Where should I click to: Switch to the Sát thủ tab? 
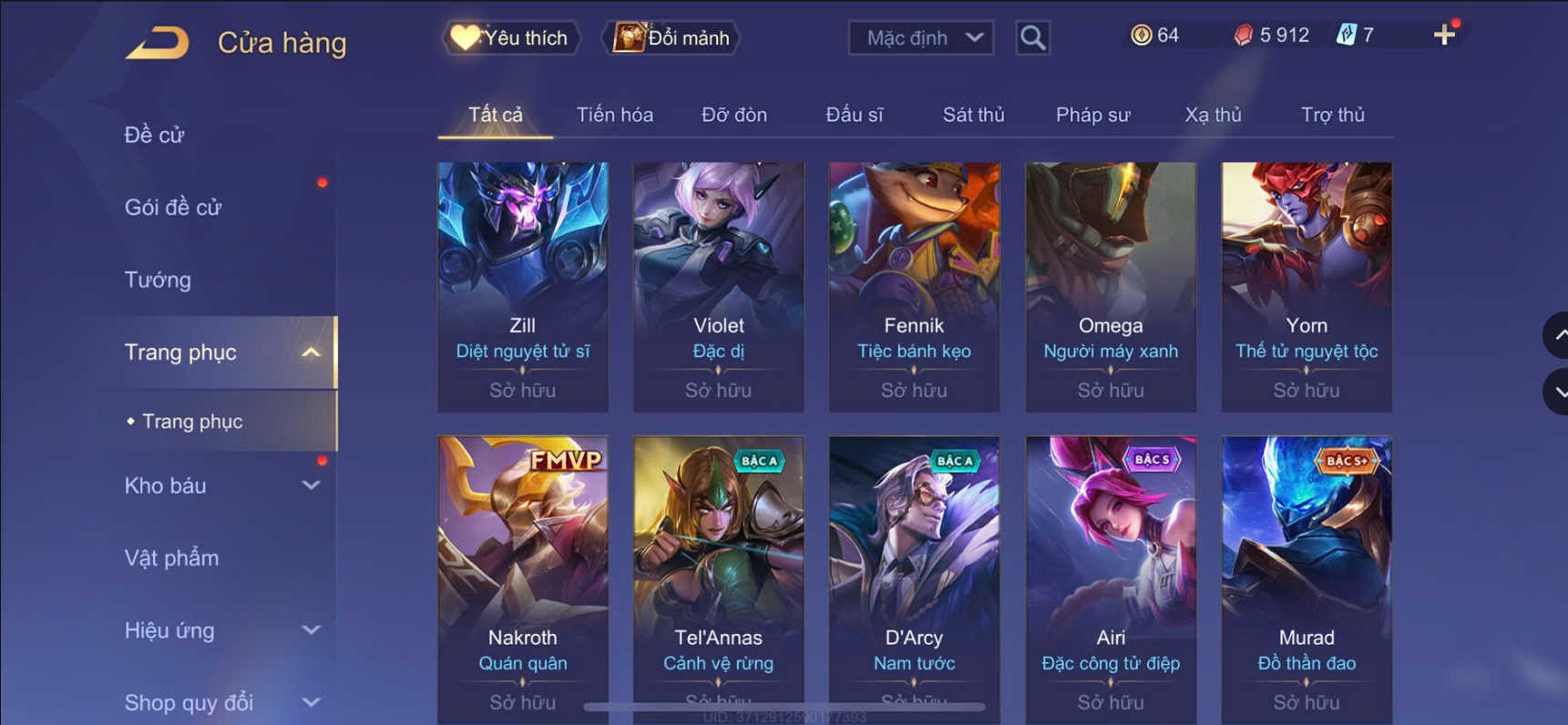pos(973,115)
